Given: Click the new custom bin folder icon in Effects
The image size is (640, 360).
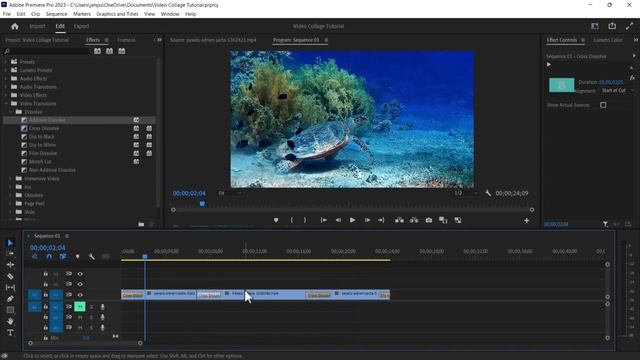Looking at the screenshot, I should (x=141, y=224).
